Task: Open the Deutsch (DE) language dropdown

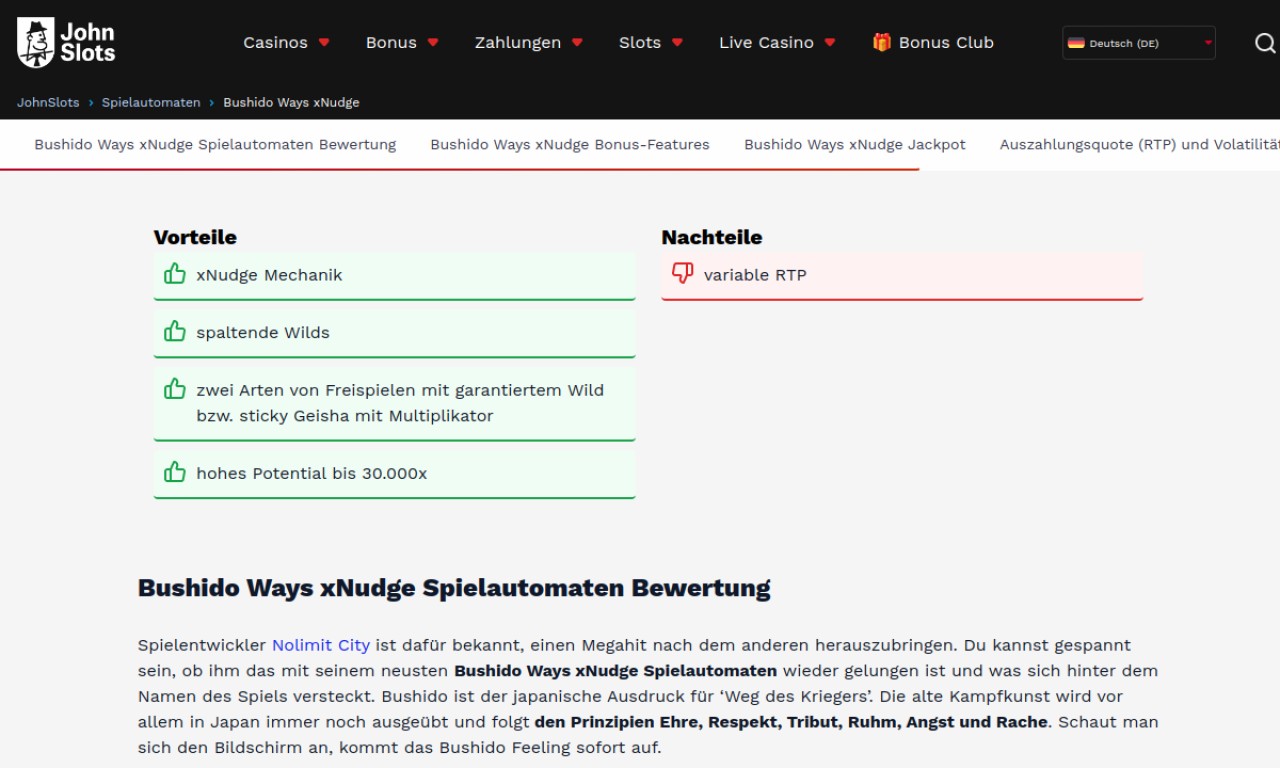Action: coord(1139,43)
